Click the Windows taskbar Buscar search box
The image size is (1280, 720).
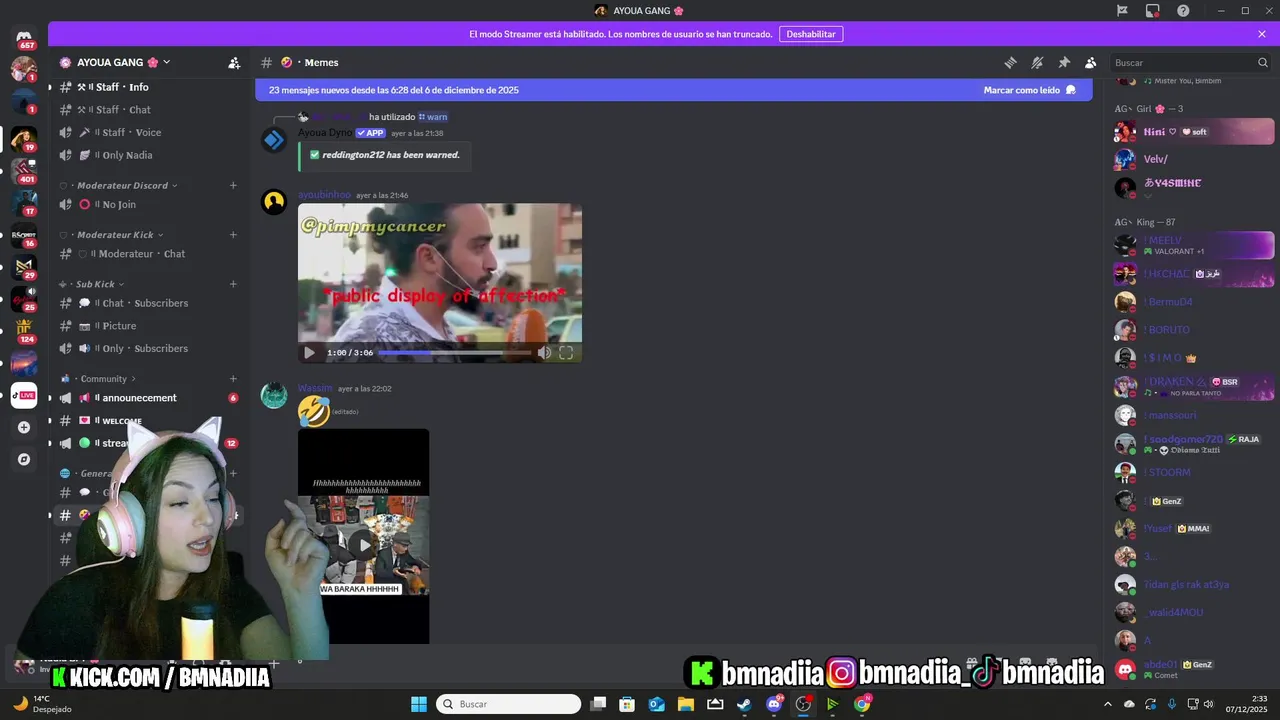[x=508, y=704]
